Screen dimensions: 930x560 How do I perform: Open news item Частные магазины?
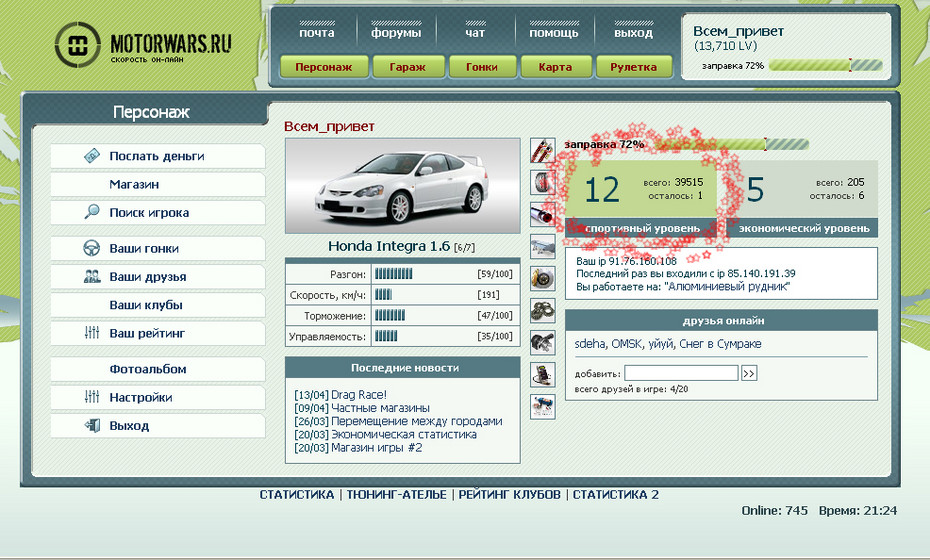(x=380, y=408)
